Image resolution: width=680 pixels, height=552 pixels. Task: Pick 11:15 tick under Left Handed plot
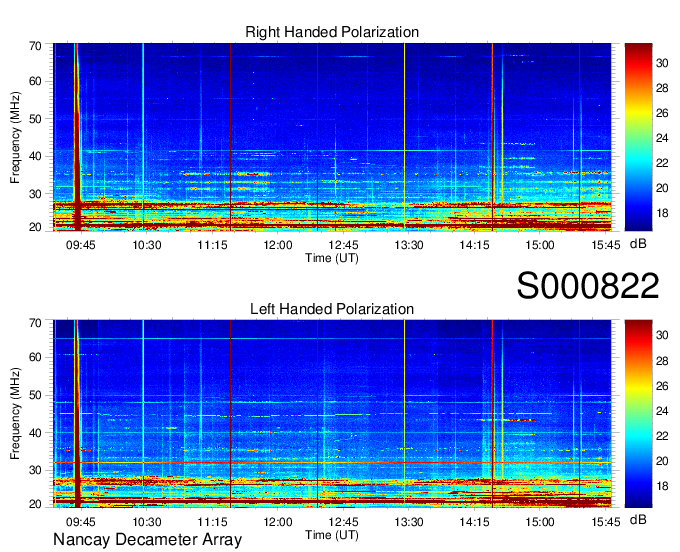point(212,522)
